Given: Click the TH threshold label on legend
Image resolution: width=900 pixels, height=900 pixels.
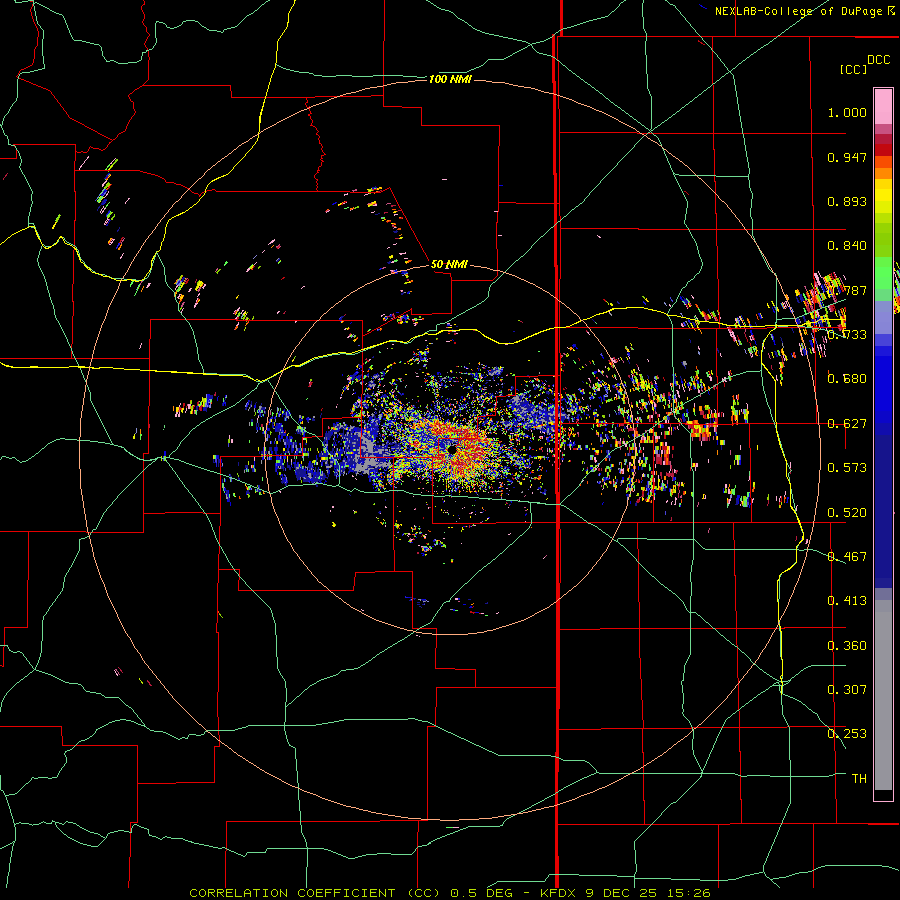Looking at the screenshot, I should click(859, 779).
